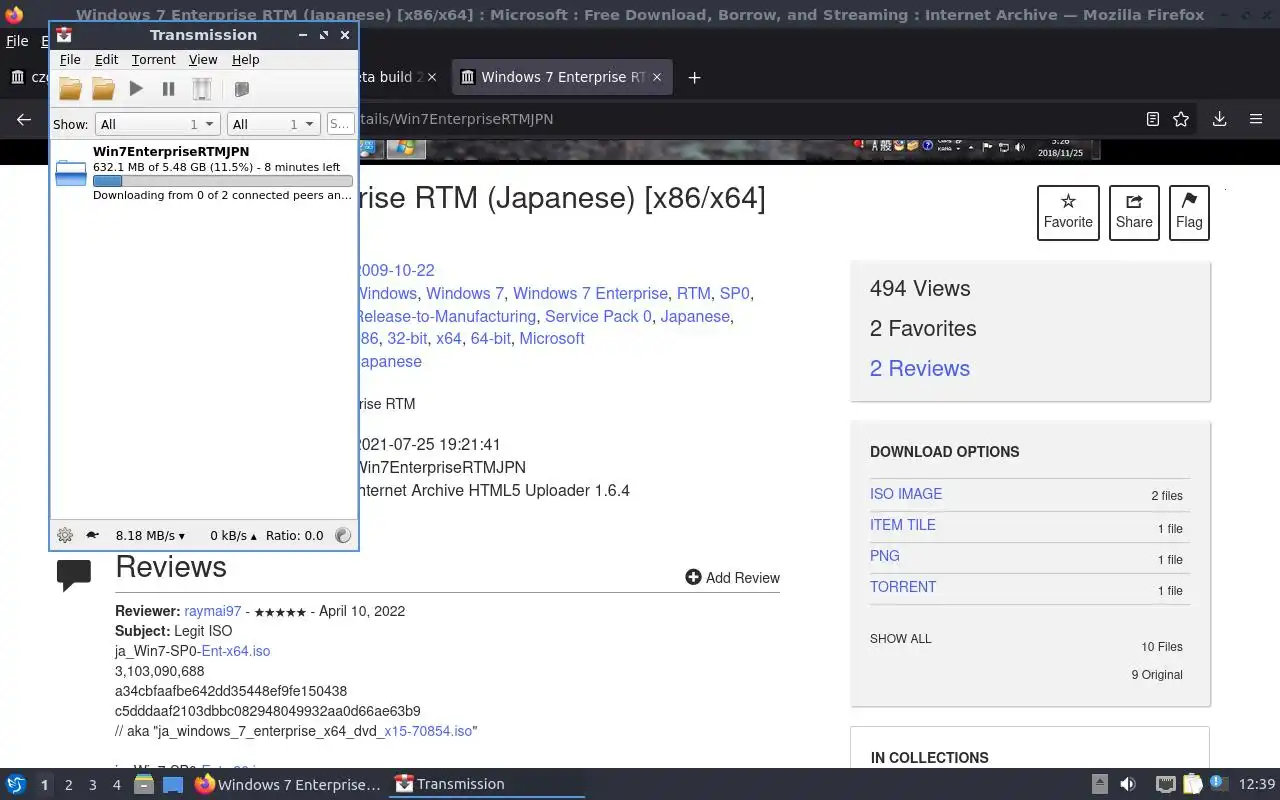Open the Windows 7 Enterprise topic link
This screenshot has height=800, width=1280.
click(590, 293)
